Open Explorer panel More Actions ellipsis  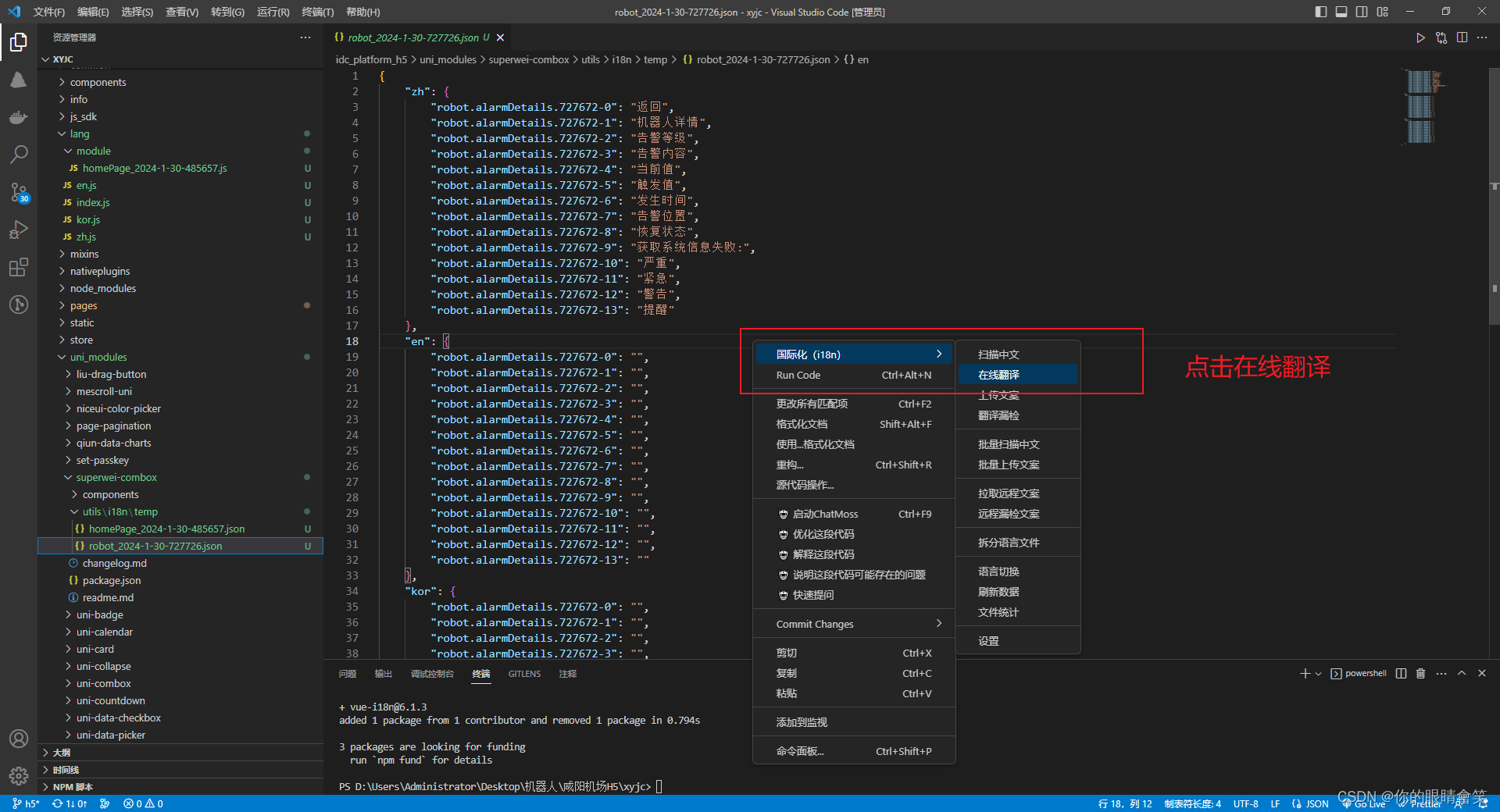click(x=305, y=37)
